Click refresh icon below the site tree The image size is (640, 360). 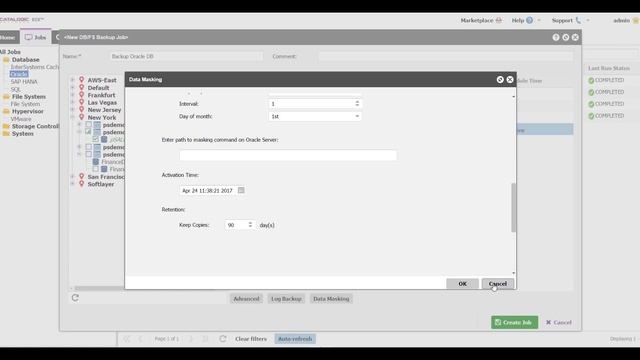point(75,298)
